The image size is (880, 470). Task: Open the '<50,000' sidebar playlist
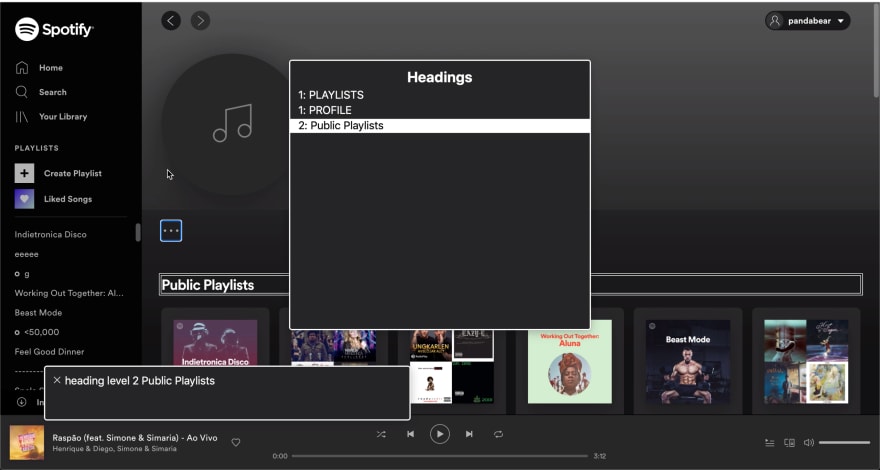tap(37, 332)
